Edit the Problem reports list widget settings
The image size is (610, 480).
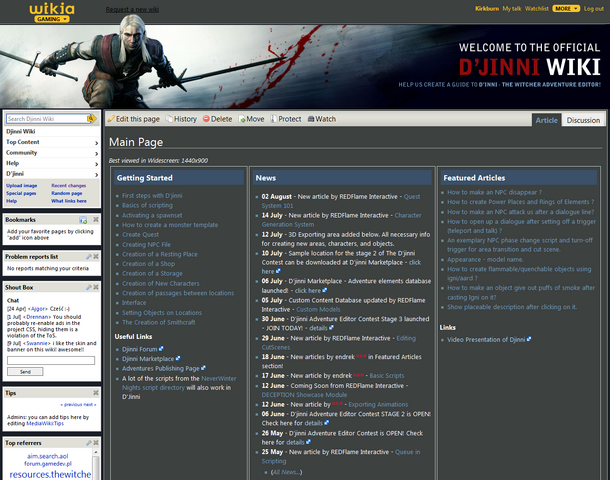click(x=89, y=257)
